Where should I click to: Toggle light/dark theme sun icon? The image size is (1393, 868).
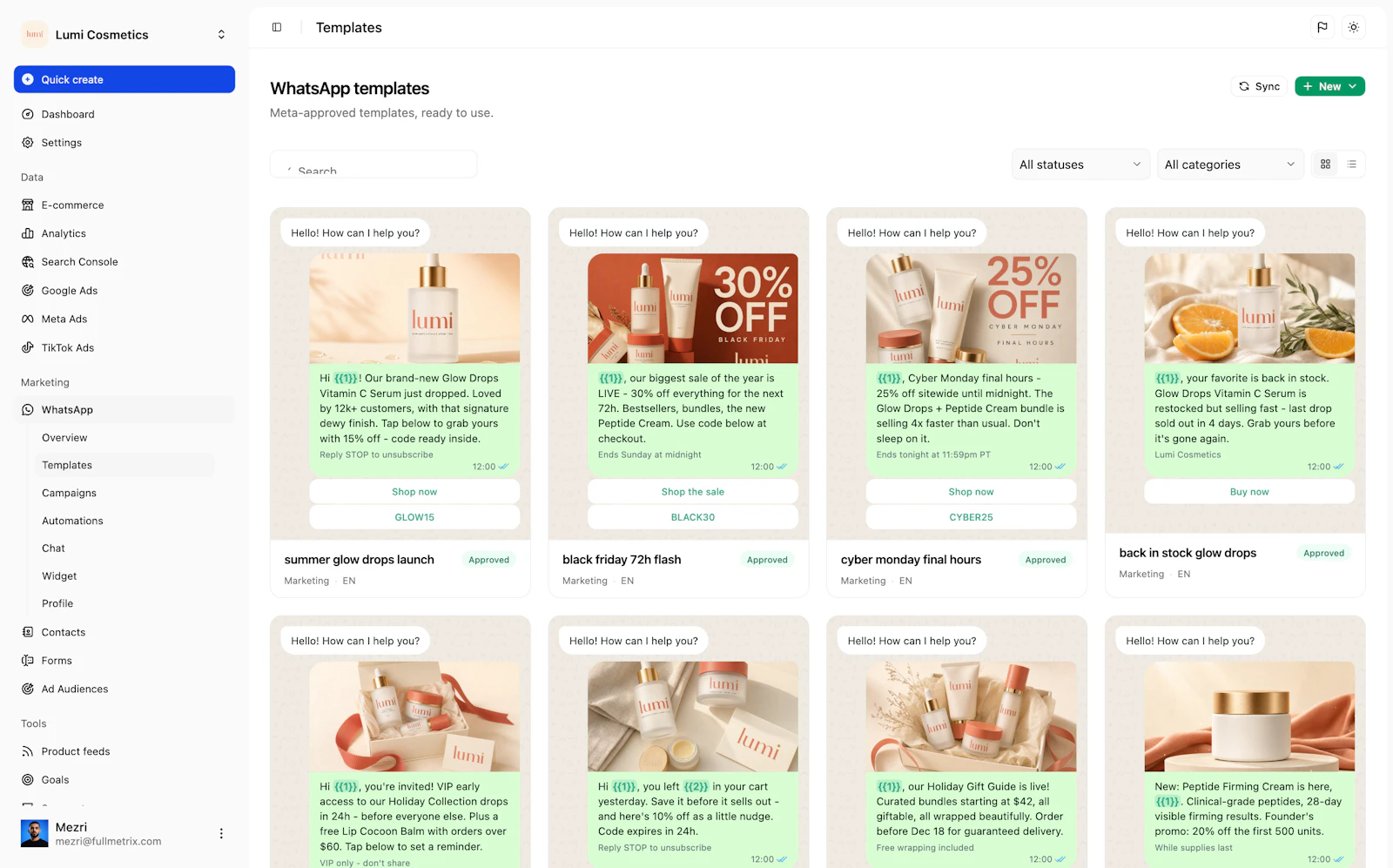[x=1354, y=27]
